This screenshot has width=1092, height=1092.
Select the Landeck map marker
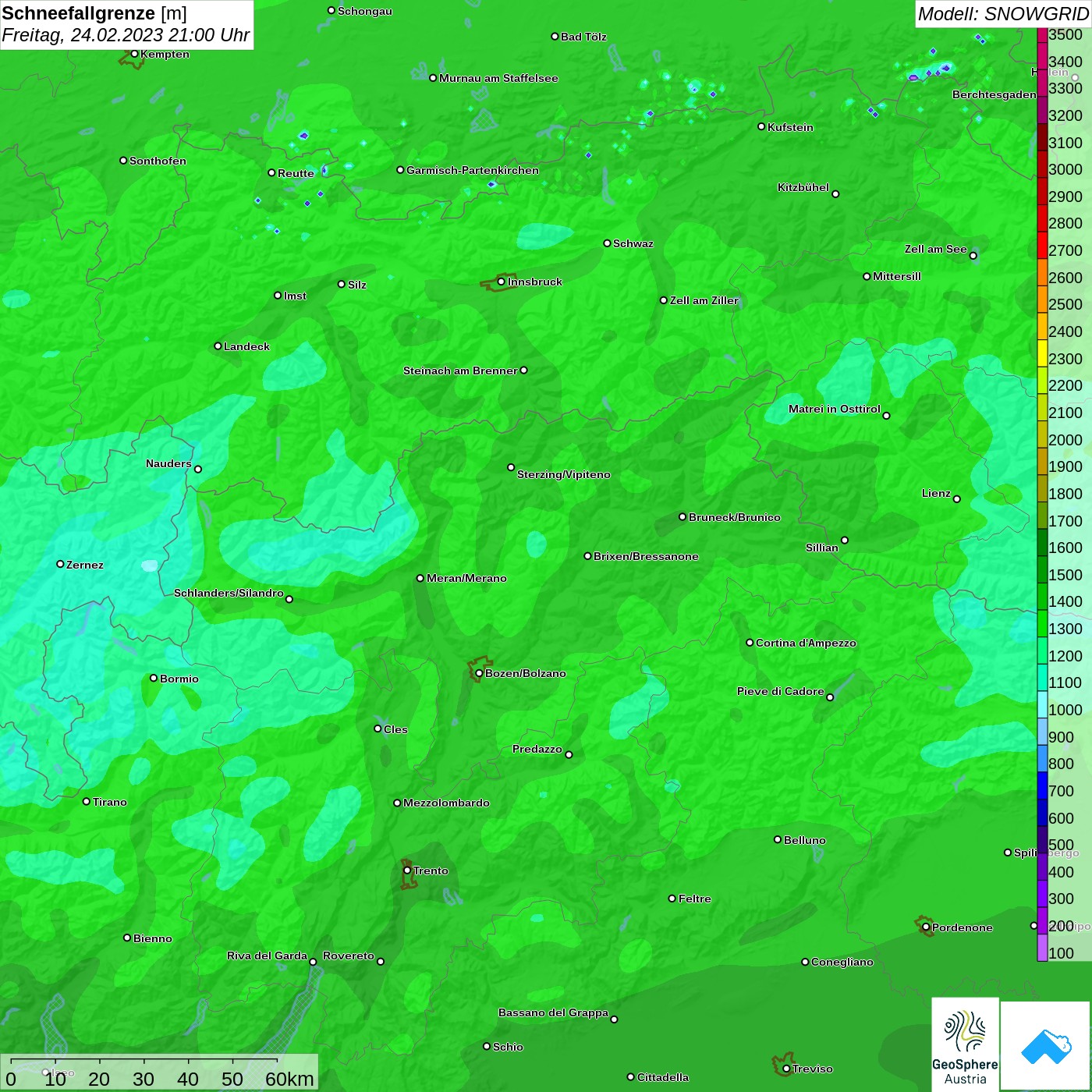[x=218, y=346]
